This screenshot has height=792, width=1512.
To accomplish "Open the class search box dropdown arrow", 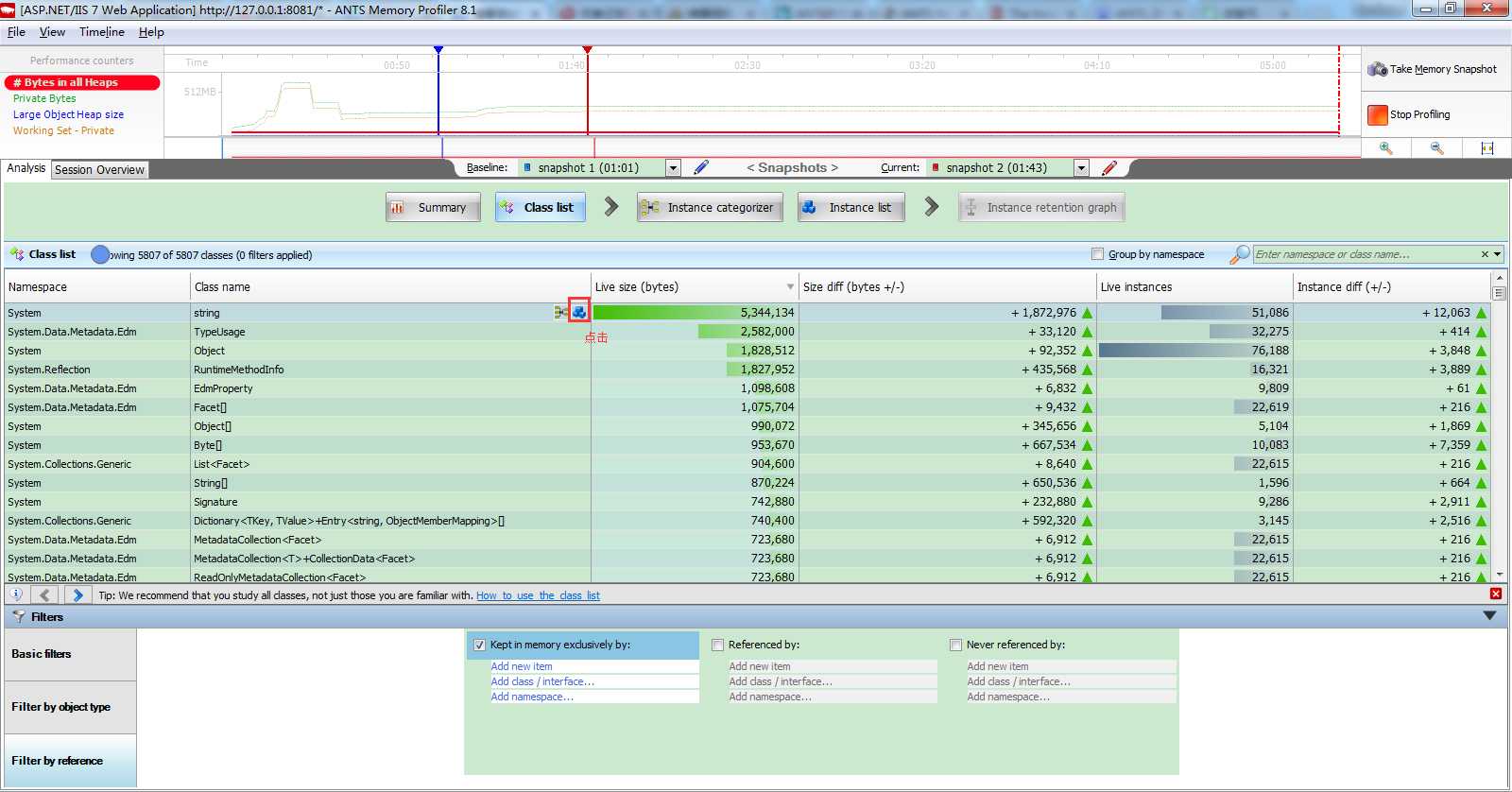I will [1498, 254].
